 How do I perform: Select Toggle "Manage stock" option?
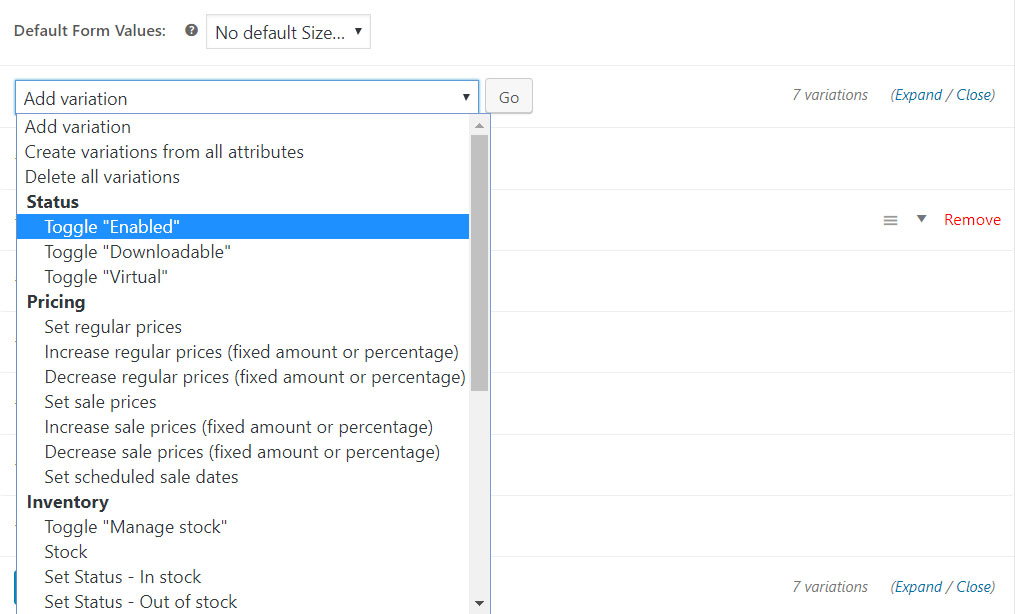click(243, 527)
